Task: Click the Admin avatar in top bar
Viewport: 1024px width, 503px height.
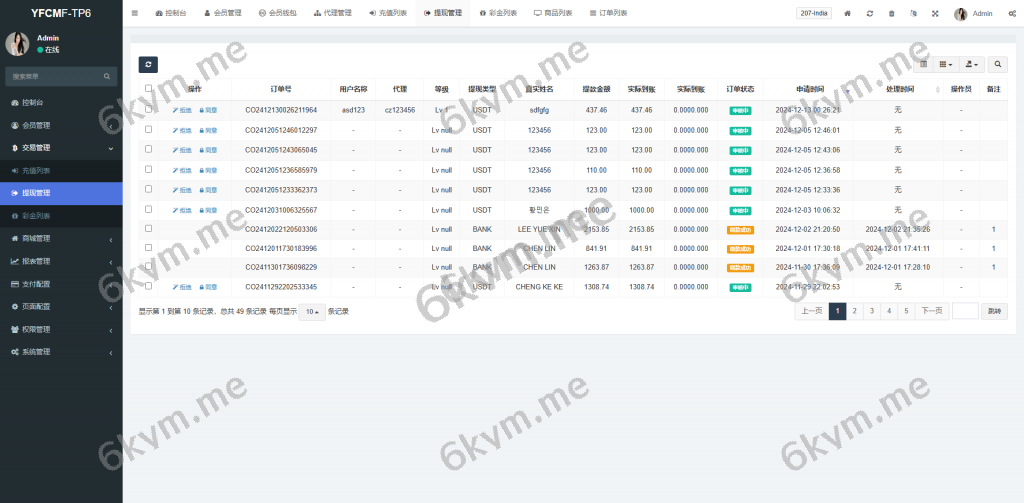Action: (961, 14)
